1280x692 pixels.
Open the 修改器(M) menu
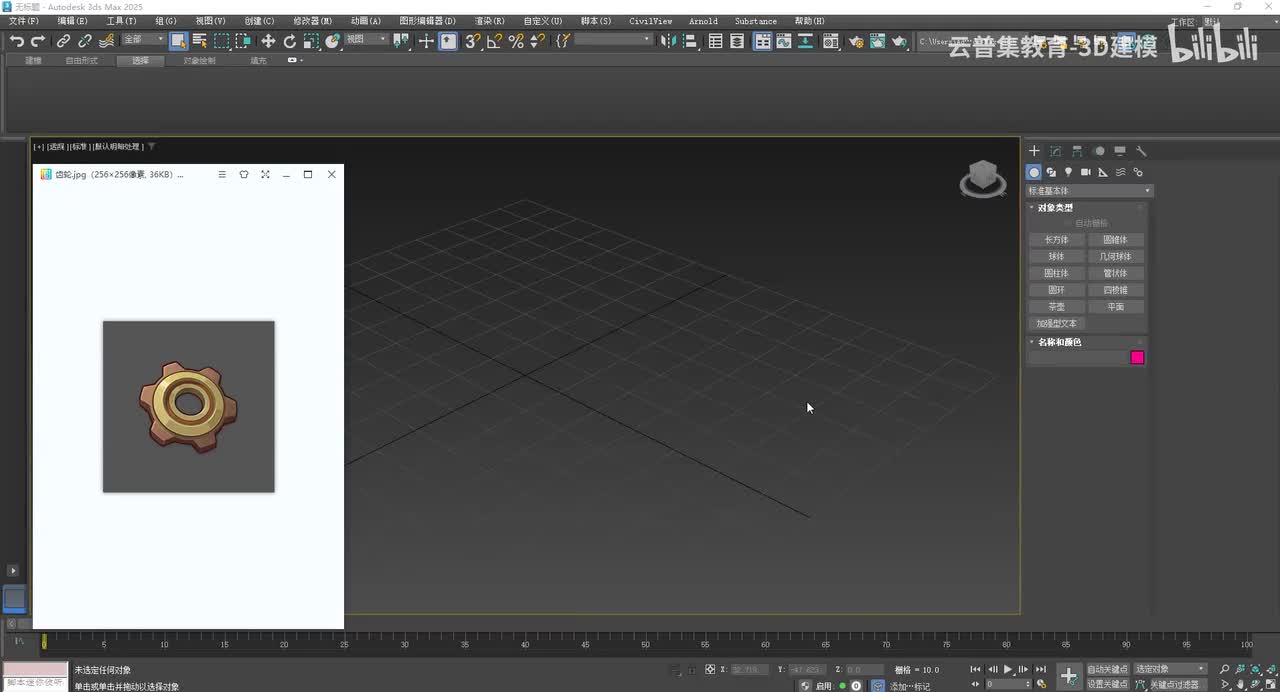click(312, 21)
